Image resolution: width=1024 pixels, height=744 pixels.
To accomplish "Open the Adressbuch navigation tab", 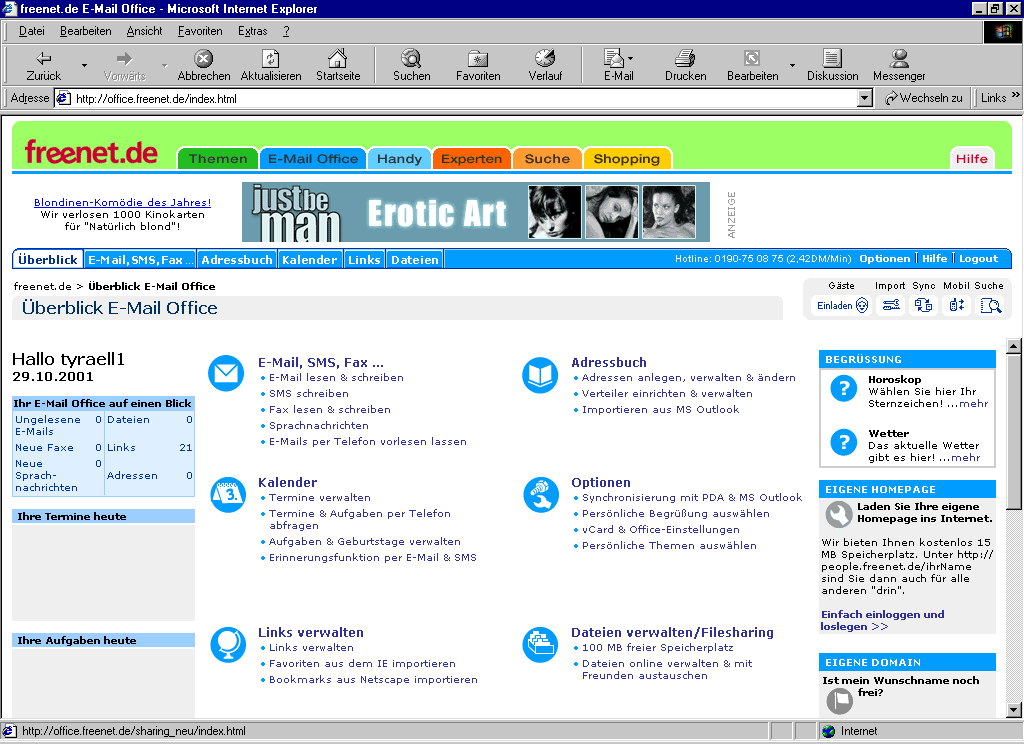I will (x=236, y=260).
